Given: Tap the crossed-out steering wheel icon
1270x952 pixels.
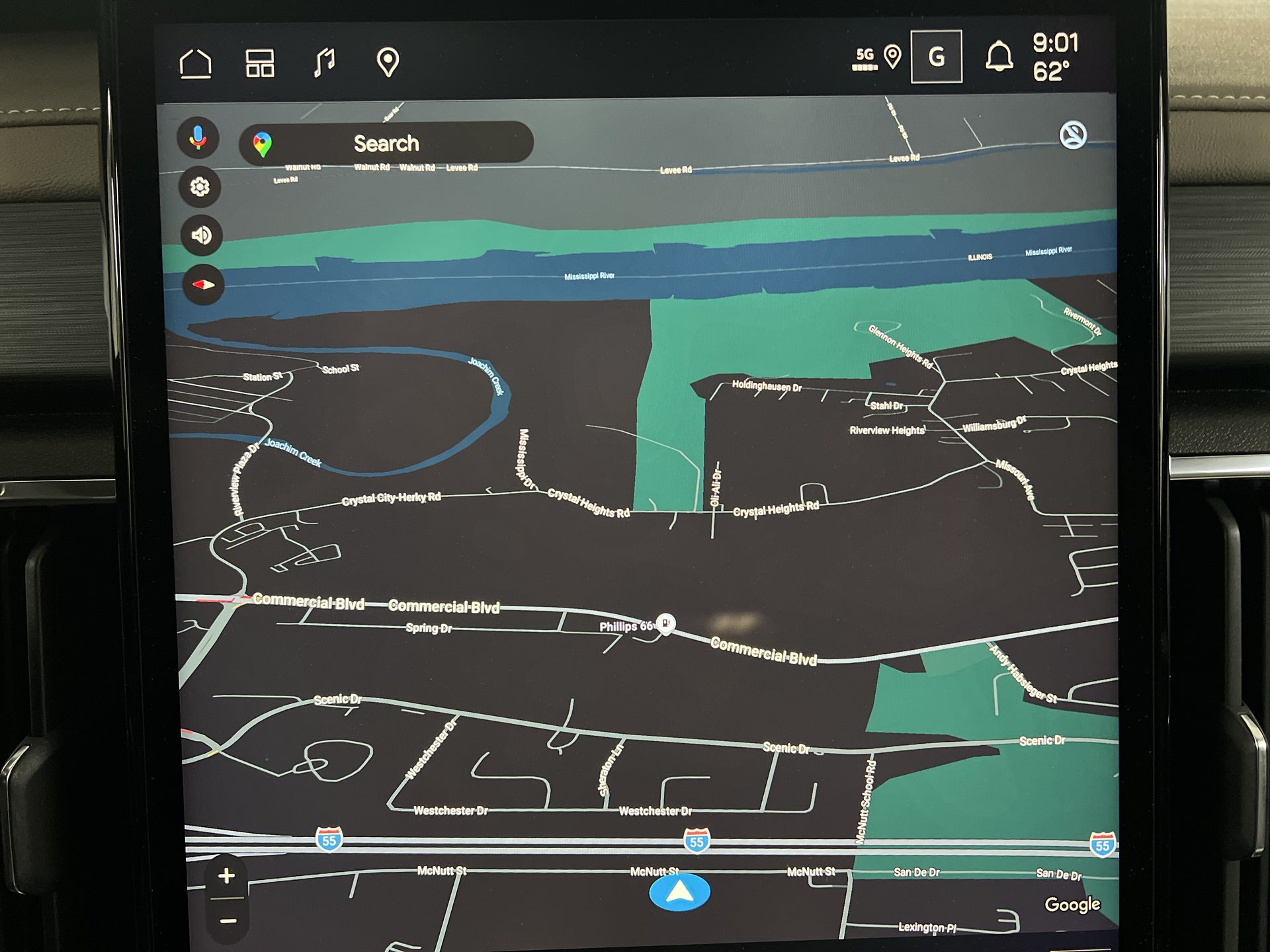Looking at the screenshot, I should [1073, 135].
